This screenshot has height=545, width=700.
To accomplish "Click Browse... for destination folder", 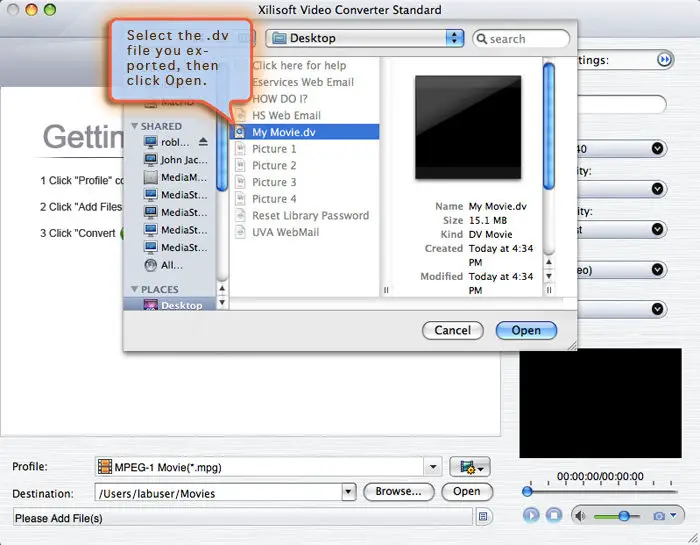I will tap(399, 491).
